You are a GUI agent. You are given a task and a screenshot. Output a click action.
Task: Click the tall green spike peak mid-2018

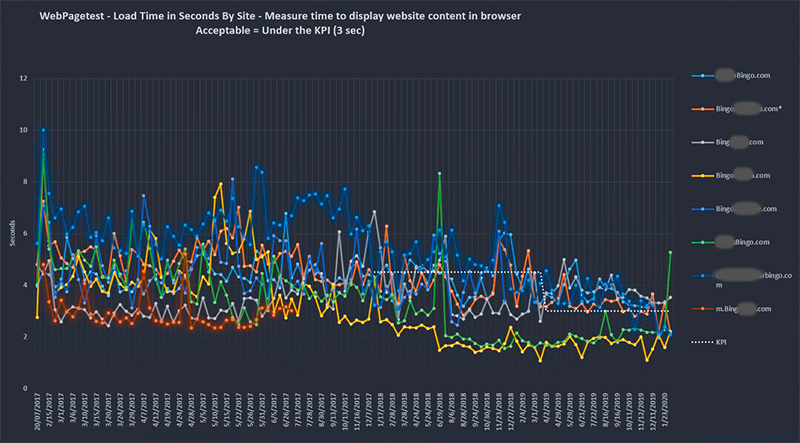[x=439, y=173]
